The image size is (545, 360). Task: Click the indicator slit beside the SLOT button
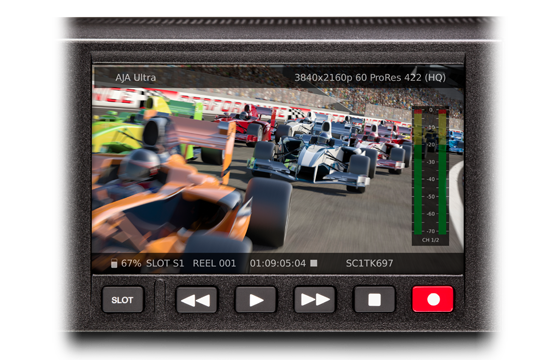160,296
